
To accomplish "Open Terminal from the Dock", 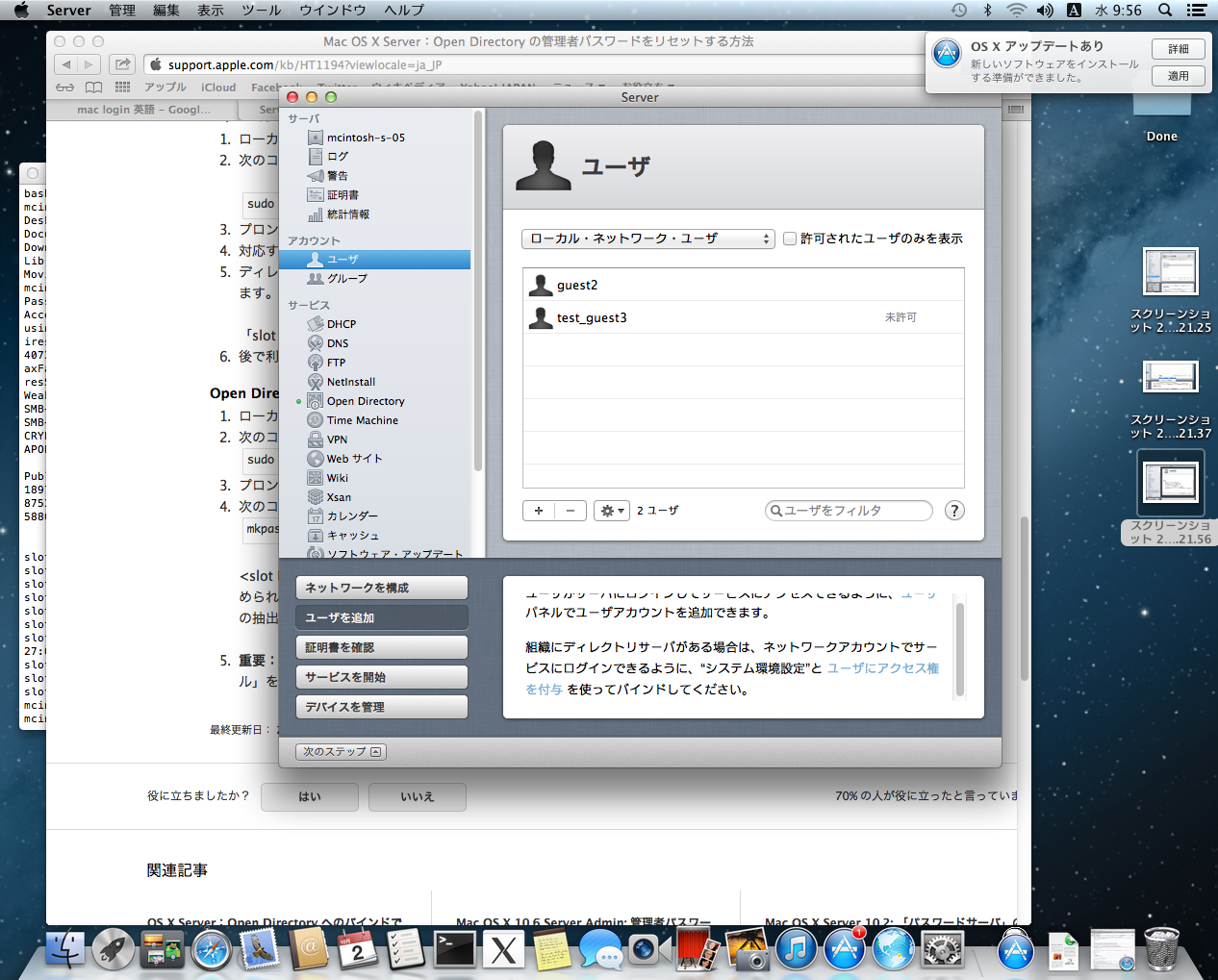I will [x=455, y=950].
